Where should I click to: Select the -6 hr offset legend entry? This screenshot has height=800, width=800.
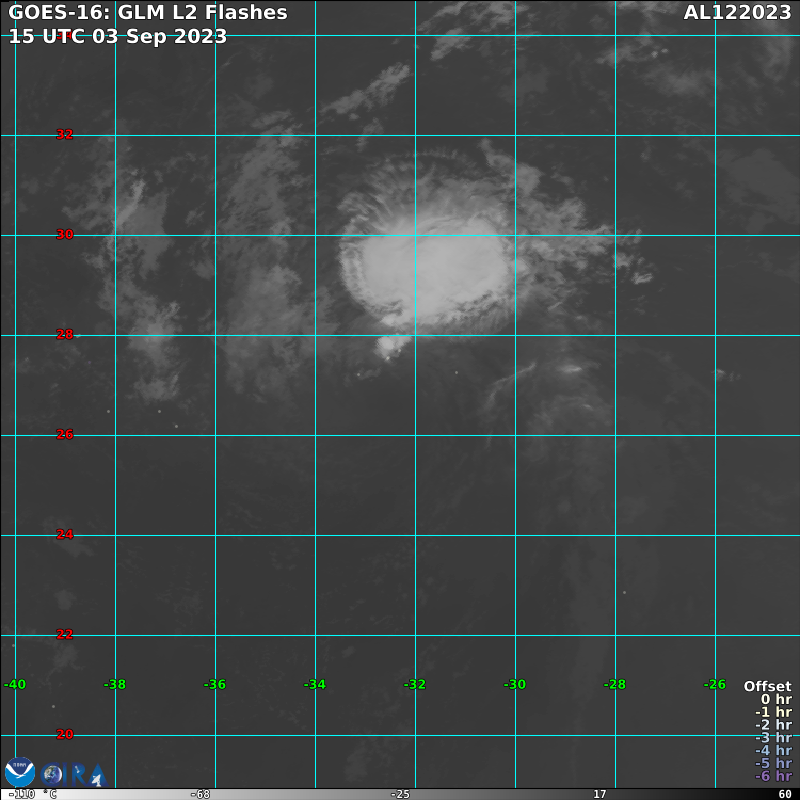[773, 776]
